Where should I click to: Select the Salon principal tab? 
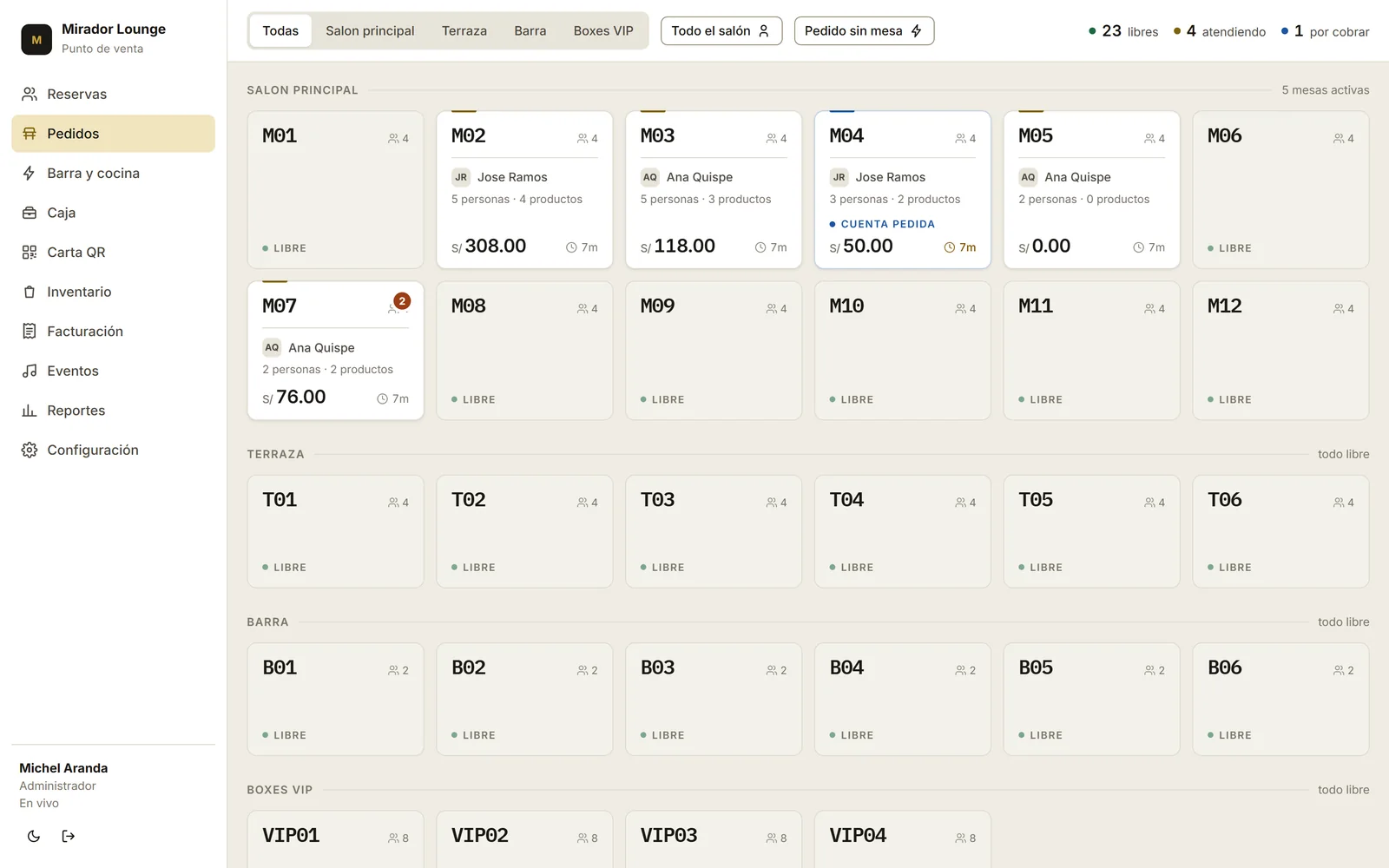pyautogui.click(x=370, y=31)
